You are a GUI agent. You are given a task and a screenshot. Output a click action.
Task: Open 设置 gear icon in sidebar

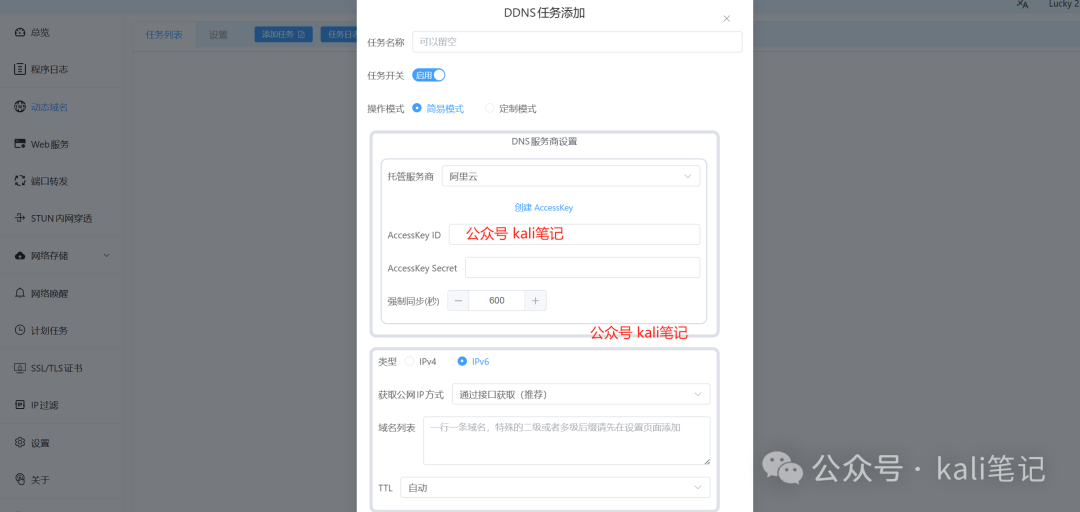pos(20,442)
